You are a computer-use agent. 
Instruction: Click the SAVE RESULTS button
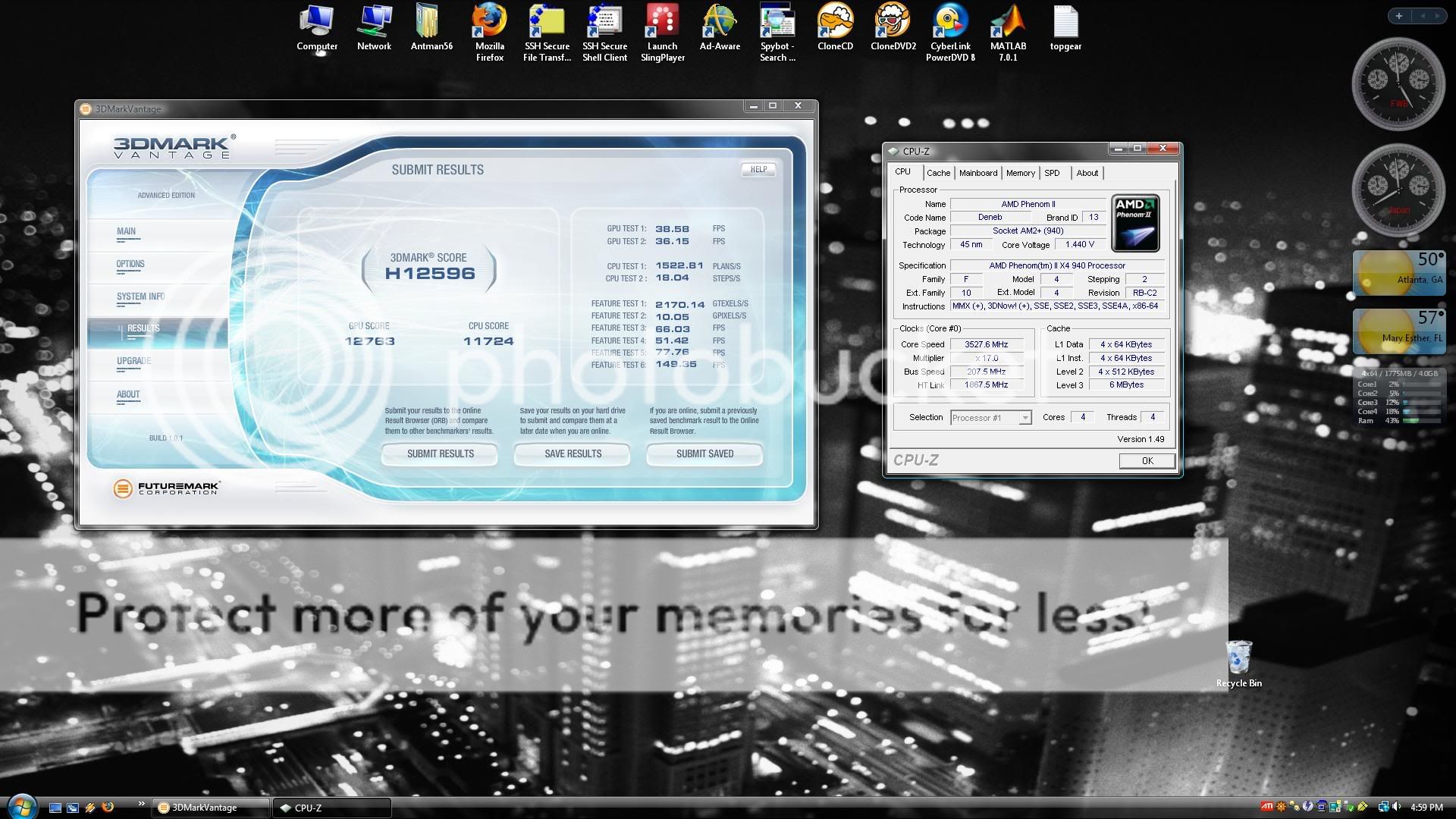pos(573,453)
